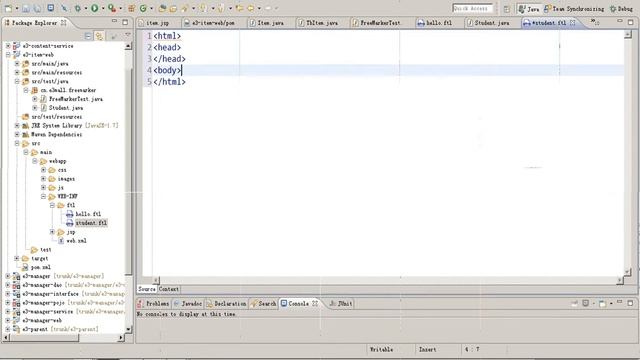Click the Run Last Tool icon

(112, 8)
